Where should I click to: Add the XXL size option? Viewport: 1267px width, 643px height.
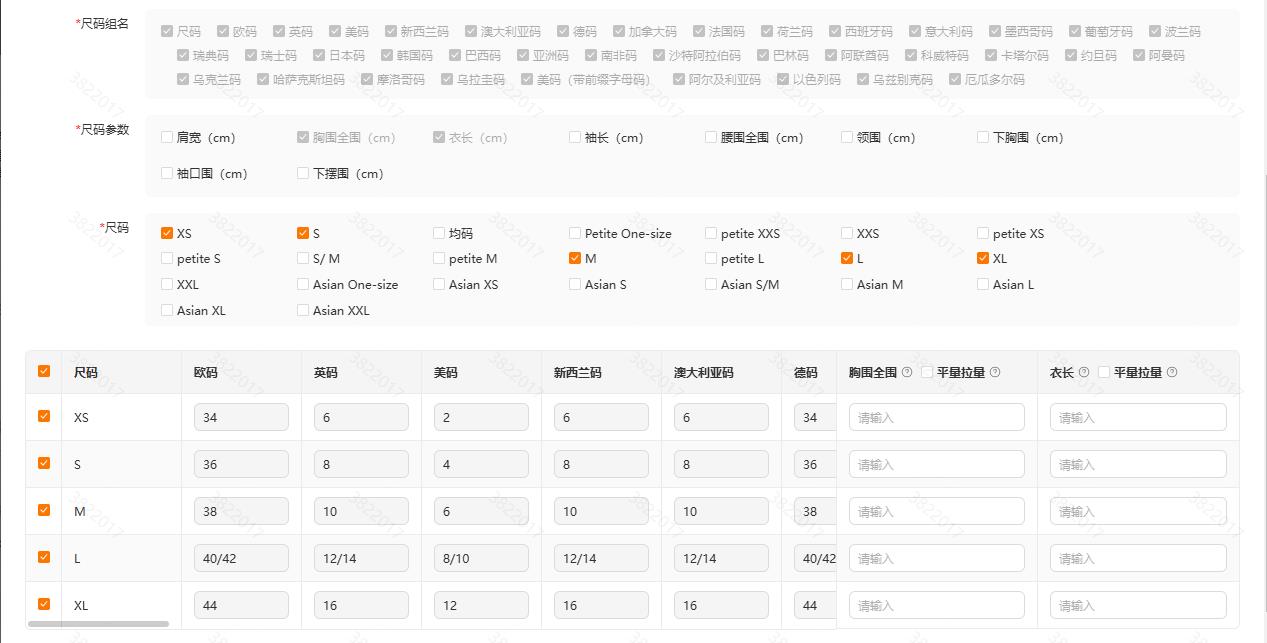click(167, 284)
